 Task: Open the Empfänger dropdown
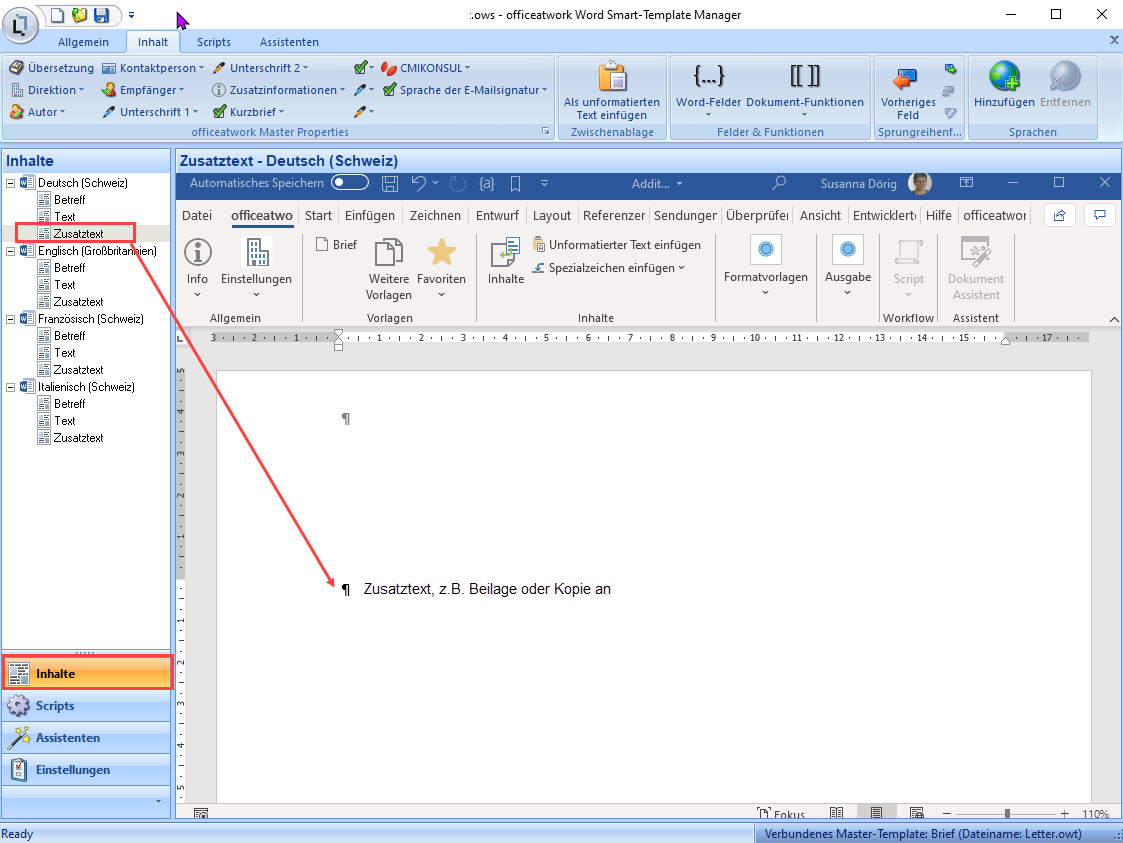click(143, 90)
